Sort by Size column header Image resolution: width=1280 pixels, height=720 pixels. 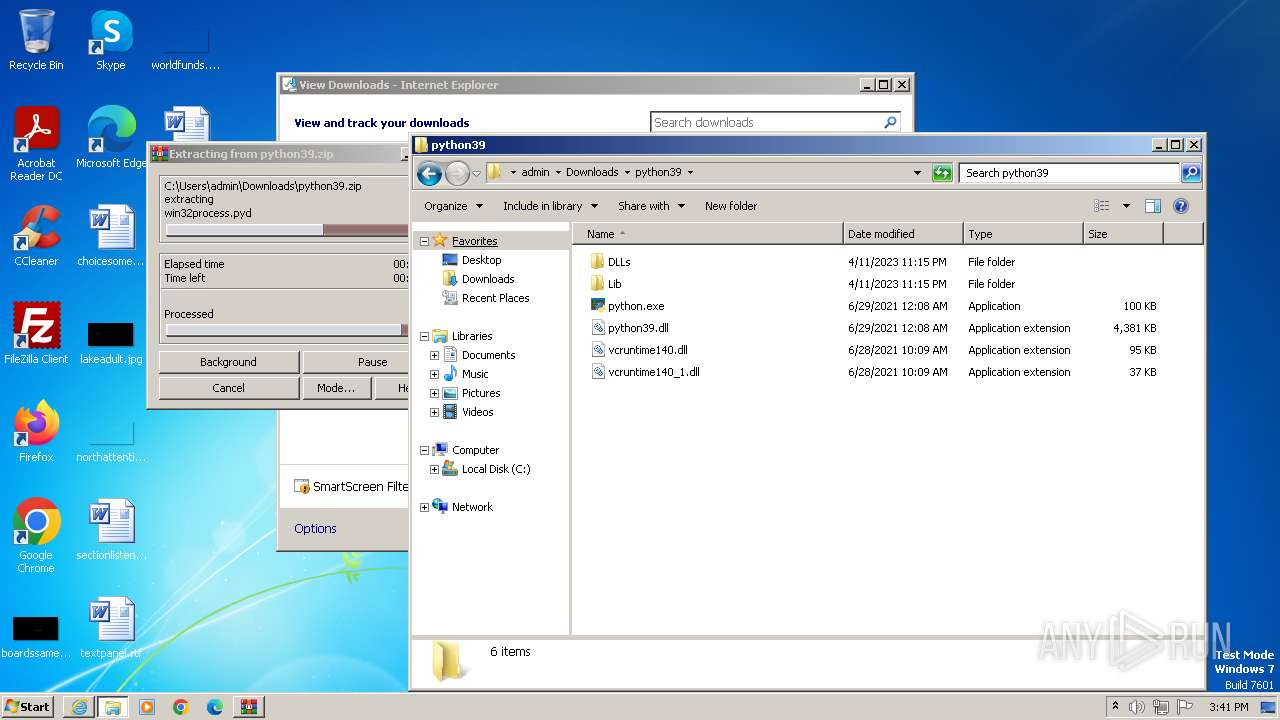coord(1123,234)
